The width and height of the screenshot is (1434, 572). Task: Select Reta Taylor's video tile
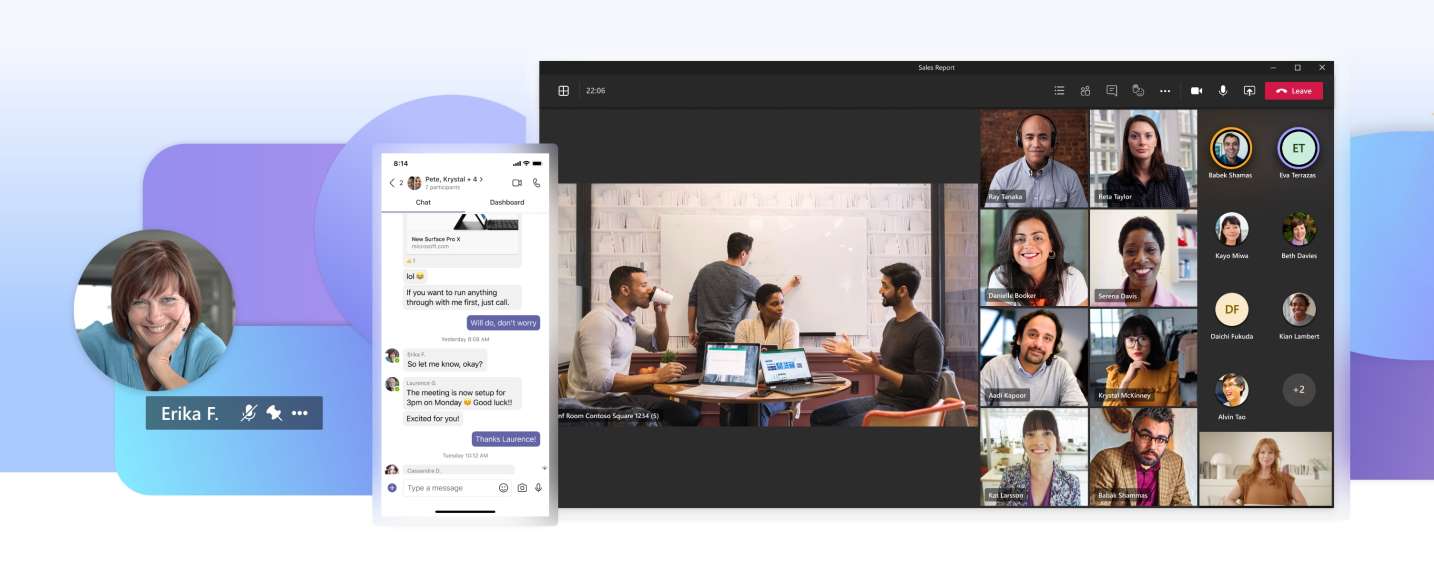(x=1143, y=158)
